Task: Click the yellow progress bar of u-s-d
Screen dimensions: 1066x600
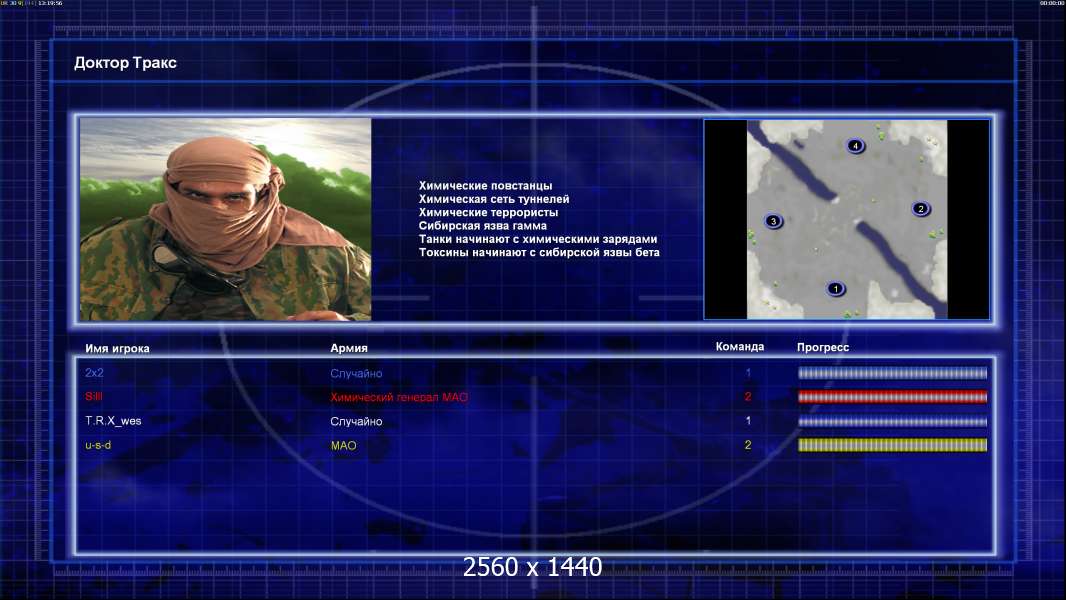Action: (x=892, y=445)
